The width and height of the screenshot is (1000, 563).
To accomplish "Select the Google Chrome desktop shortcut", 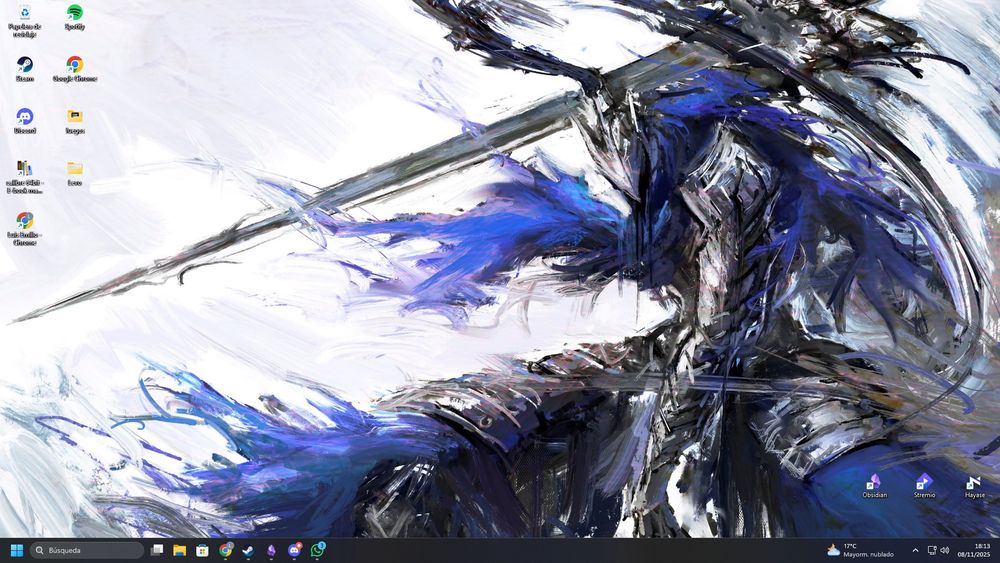I will click(x=75, y=69).
